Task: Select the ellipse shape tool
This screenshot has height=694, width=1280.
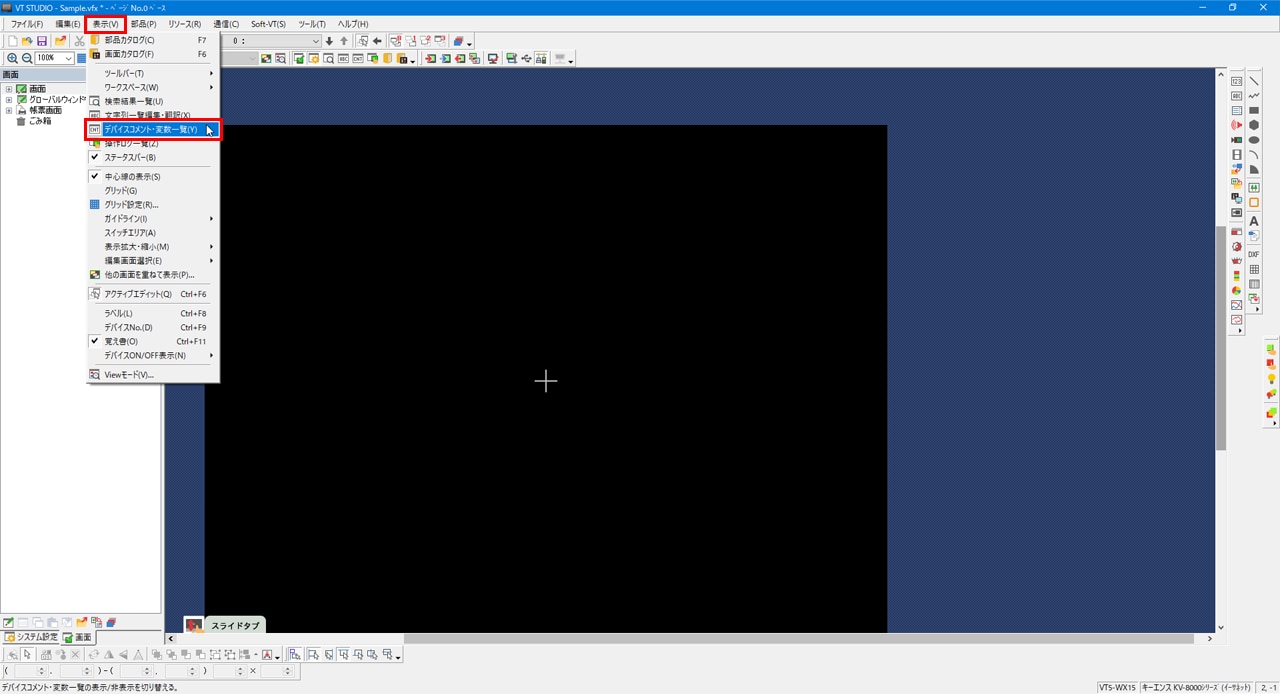Action: 1254,140
